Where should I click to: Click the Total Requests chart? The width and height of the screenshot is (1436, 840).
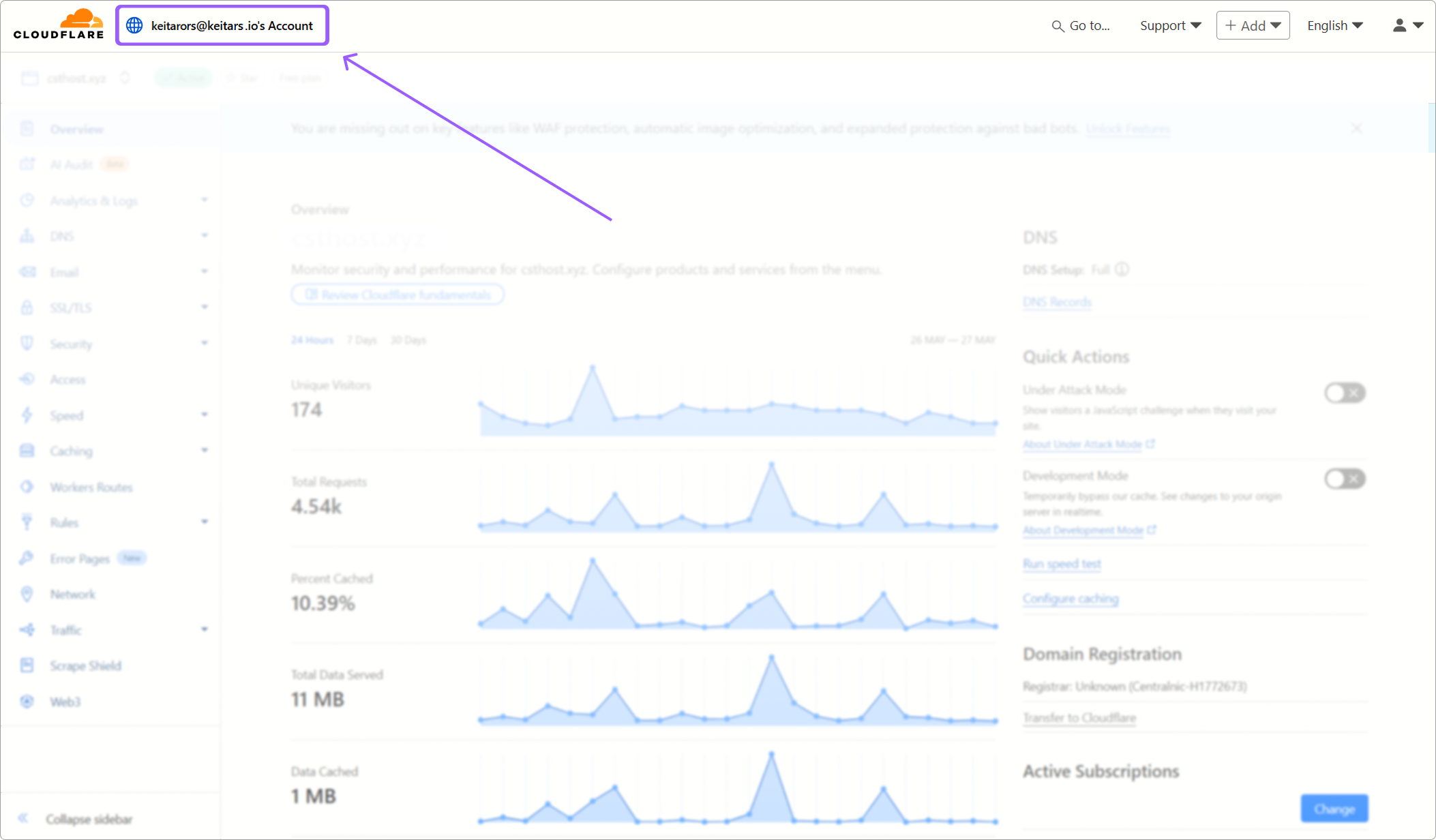click(738, 496)
